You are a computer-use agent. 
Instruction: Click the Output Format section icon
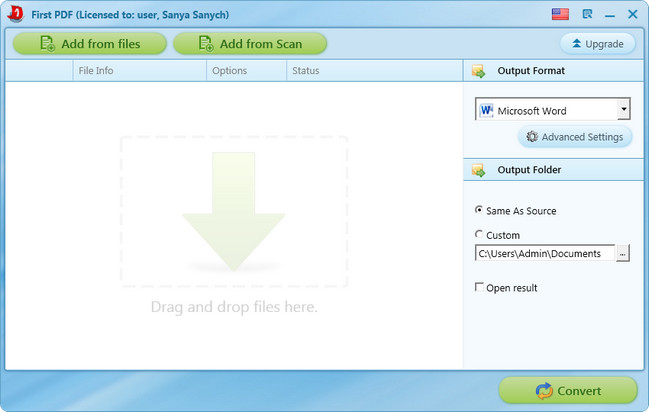478,71
